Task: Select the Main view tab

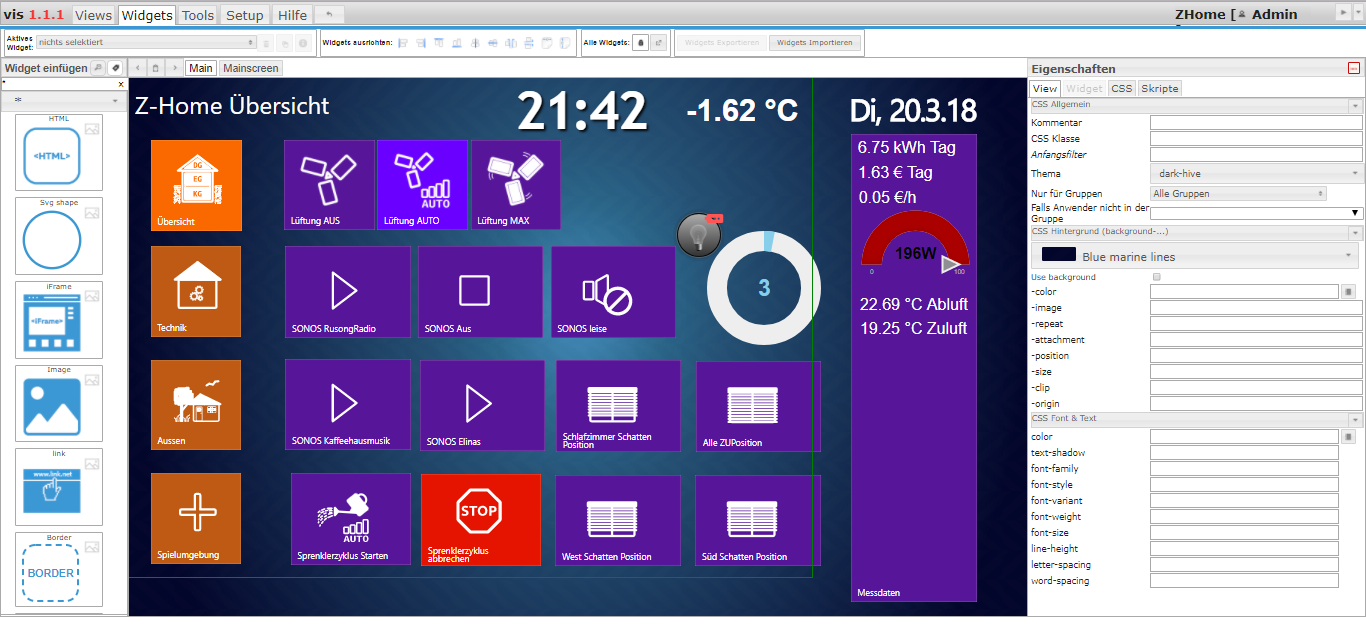Action: [201, 68]
